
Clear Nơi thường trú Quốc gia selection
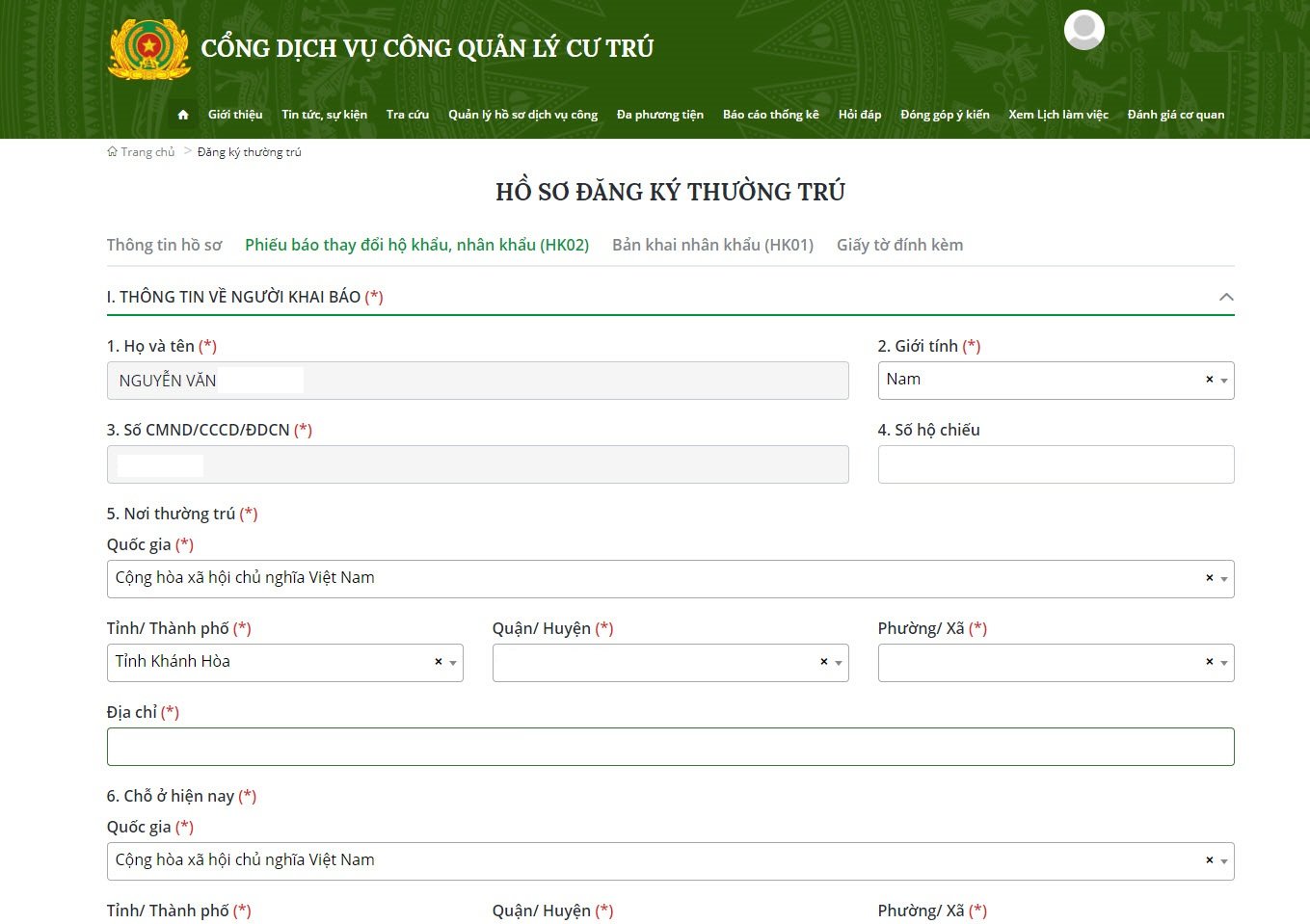click(1209, 578)
